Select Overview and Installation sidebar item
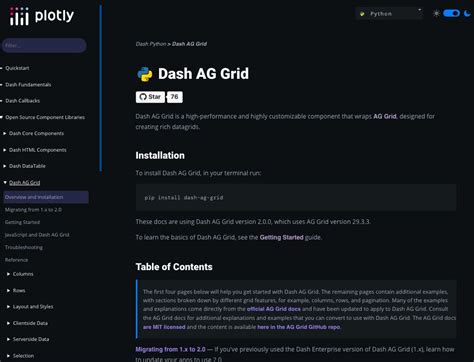The height and width of the screenshot is (362, 474). [46, 197]
